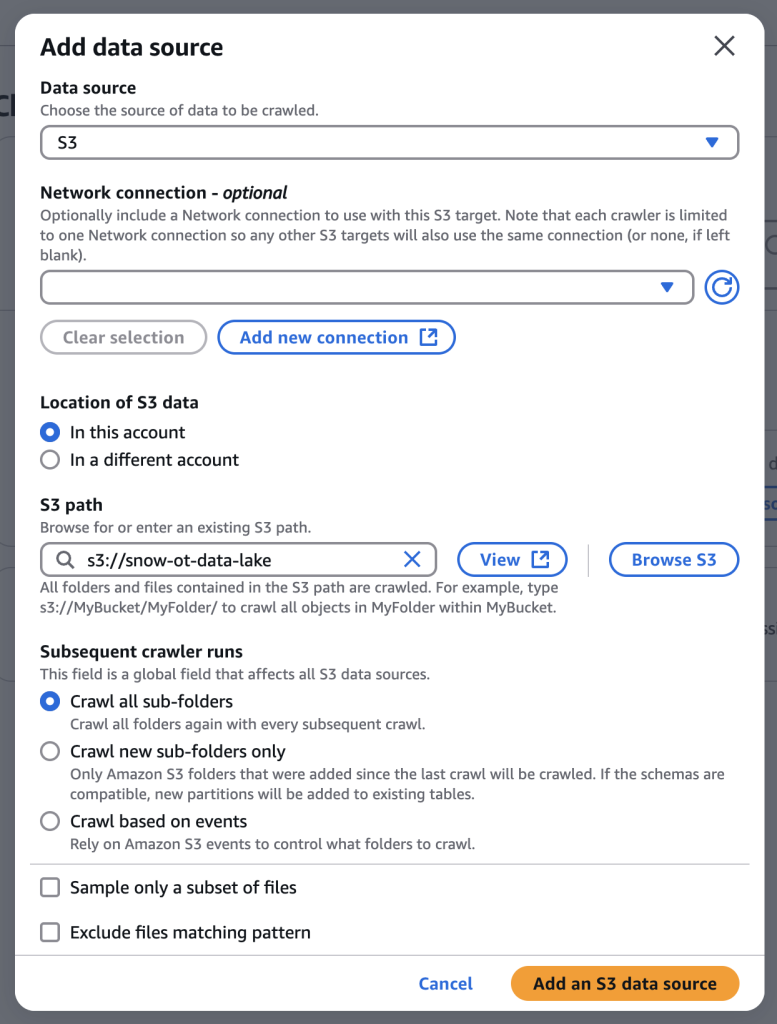Enable Sample only a subset of files
Viewport: 777px width, 1024px height.
49,887
